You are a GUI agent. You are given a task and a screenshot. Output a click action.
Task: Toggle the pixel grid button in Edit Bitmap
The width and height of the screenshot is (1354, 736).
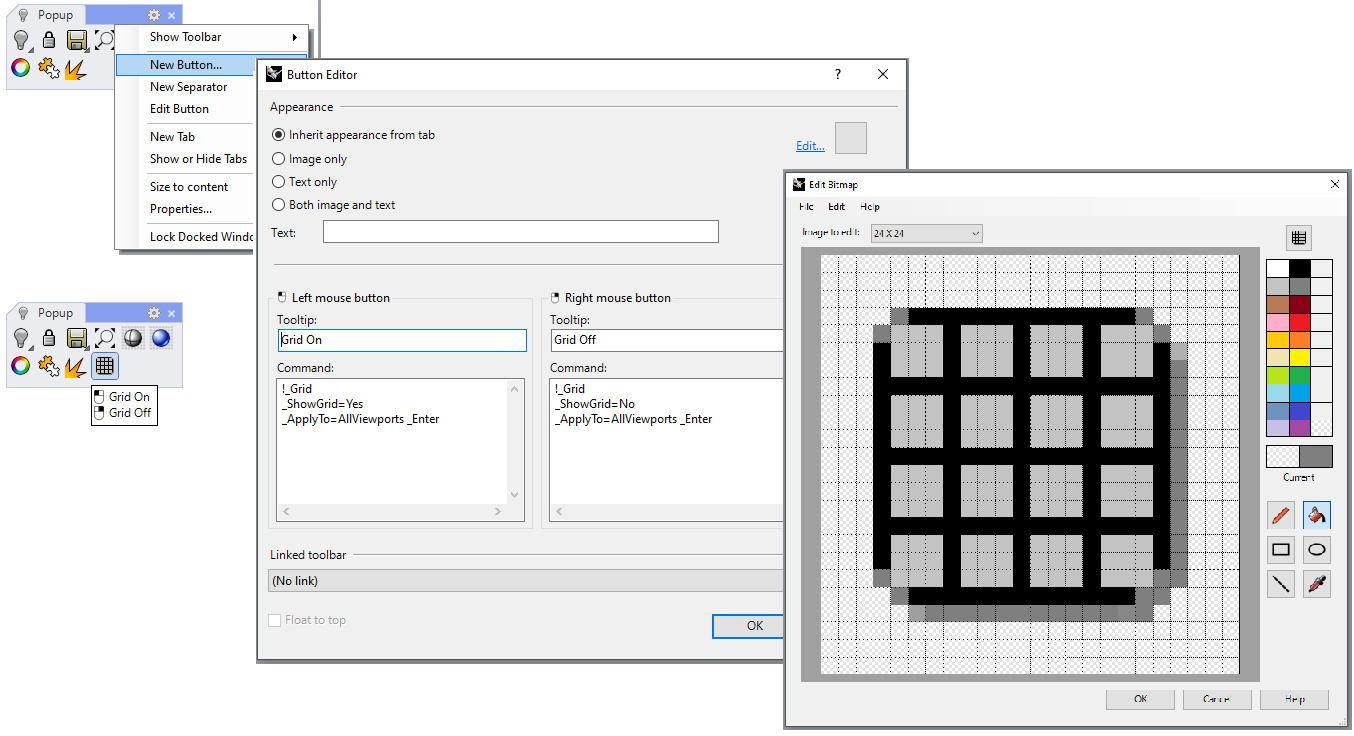pos(1298,238)
